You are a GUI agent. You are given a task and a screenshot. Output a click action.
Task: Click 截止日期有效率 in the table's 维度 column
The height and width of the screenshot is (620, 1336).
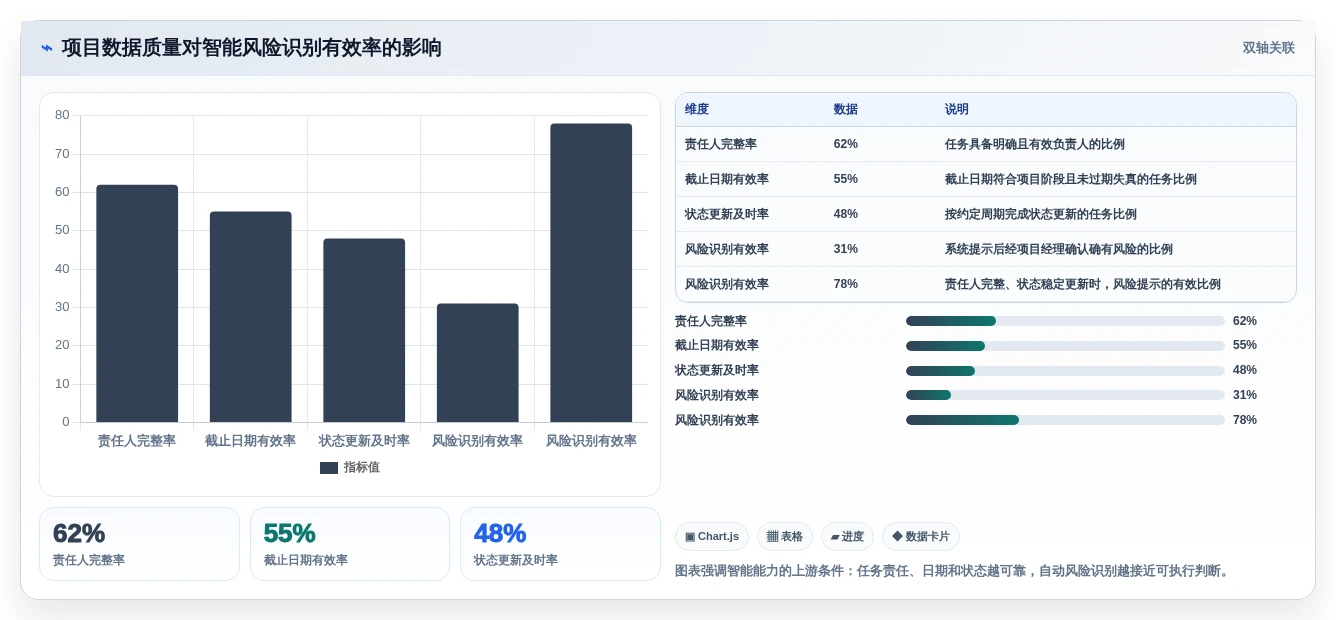(727, 179)
